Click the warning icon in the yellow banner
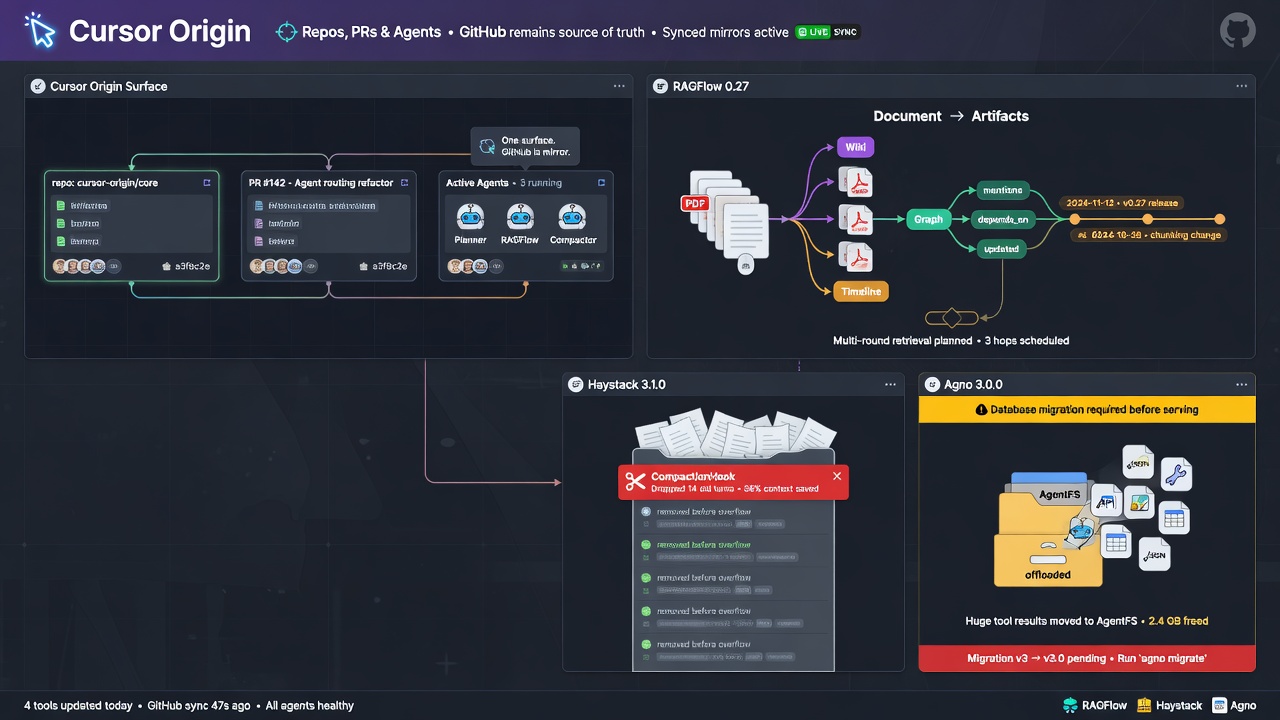1280x720 pixels. [x=981, y=409]
